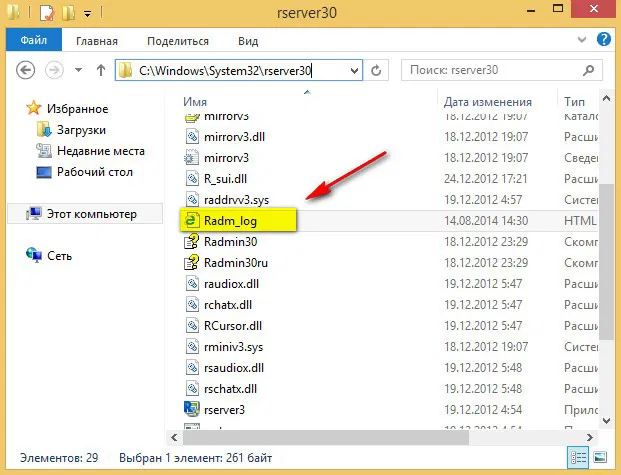621x475 pixels.
Task: Select the raddrvv3.sys file icon
Action: click(x=192, y=200)
